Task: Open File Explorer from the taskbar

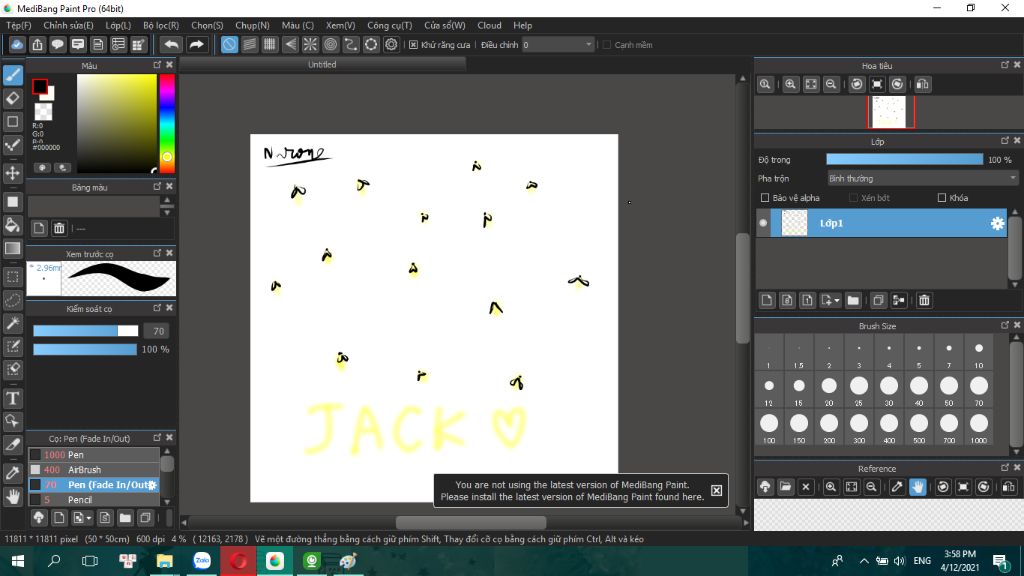Action: (165, 561)
